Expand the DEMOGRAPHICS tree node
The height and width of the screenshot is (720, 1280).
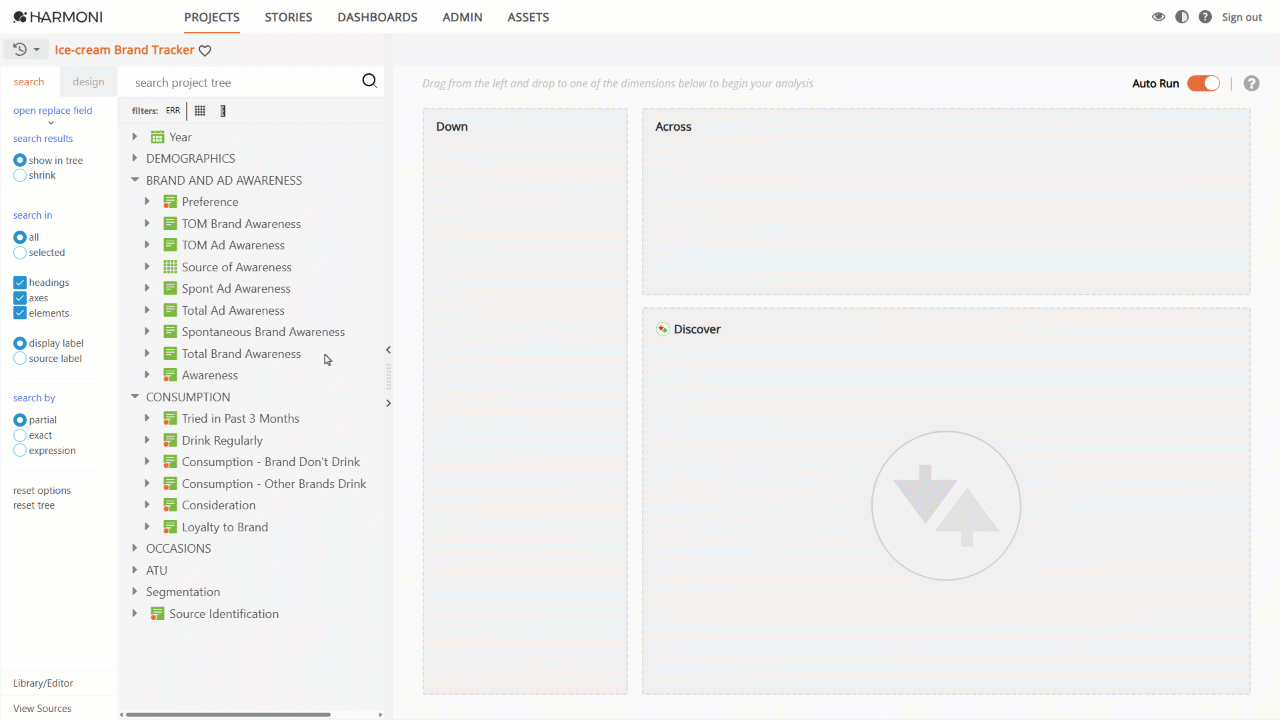135,158
